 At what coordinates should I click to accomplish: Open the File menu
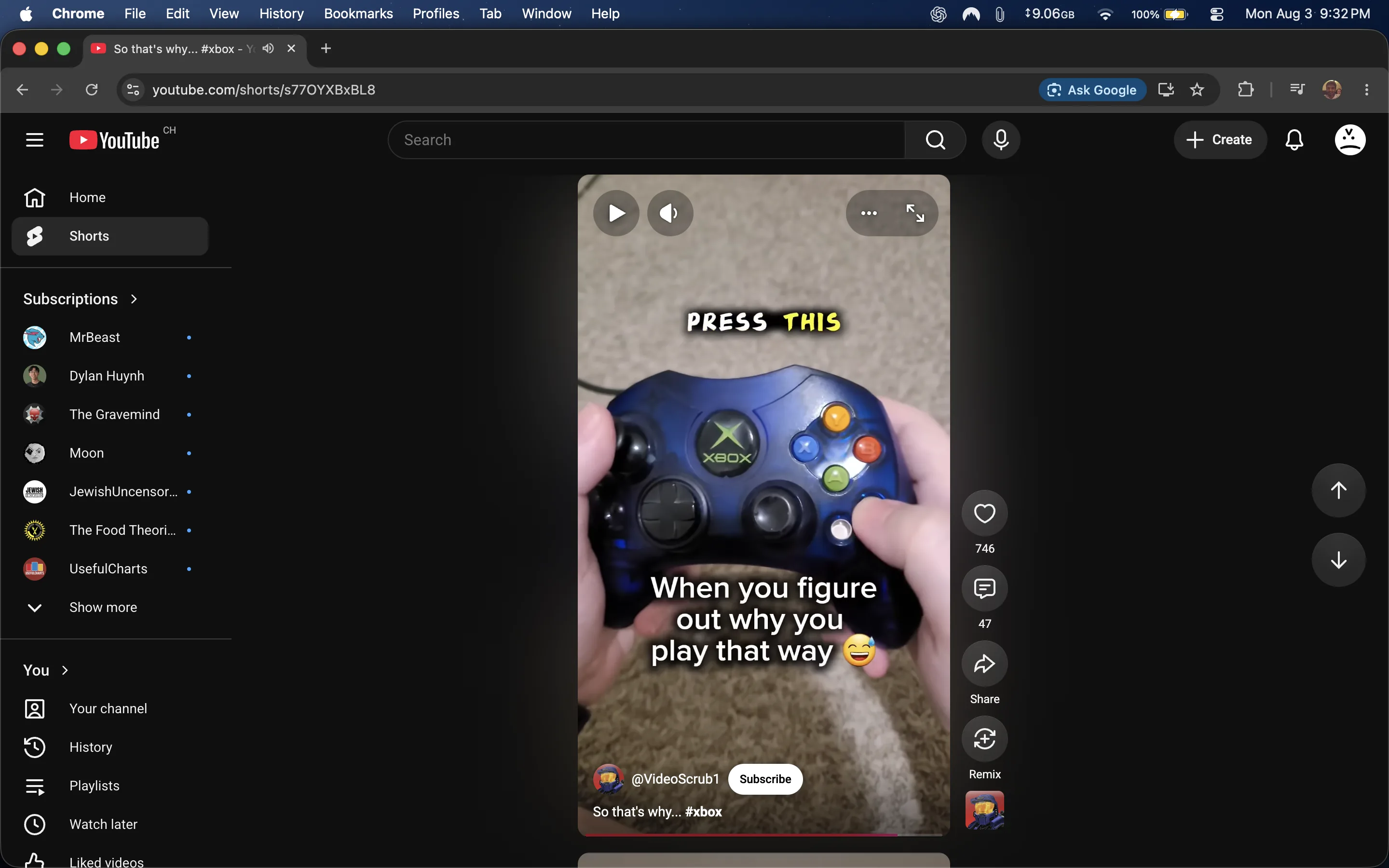(x=135, y=14)
